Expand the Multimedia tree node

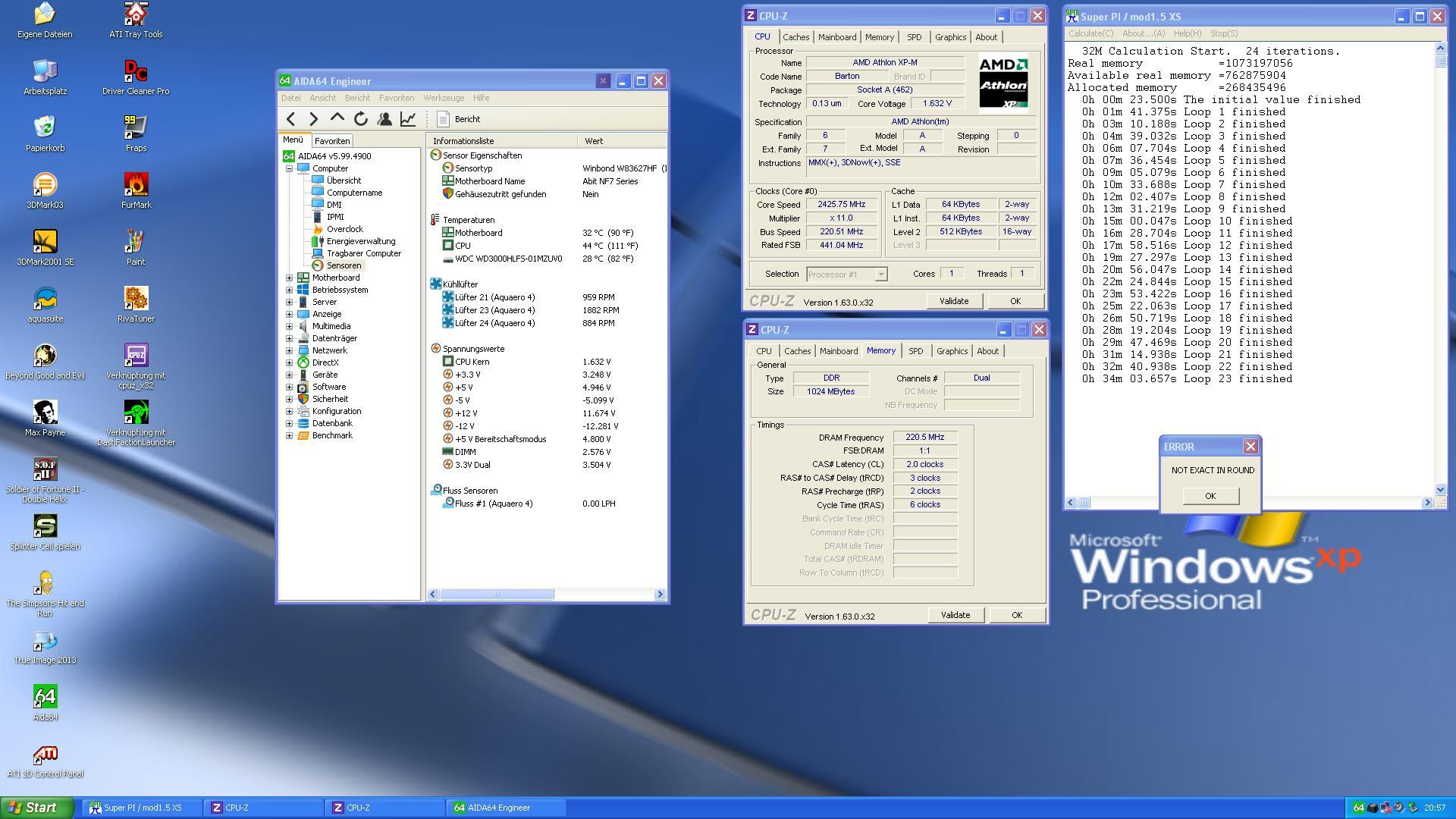pyautogui.click(x=289, y=326)
